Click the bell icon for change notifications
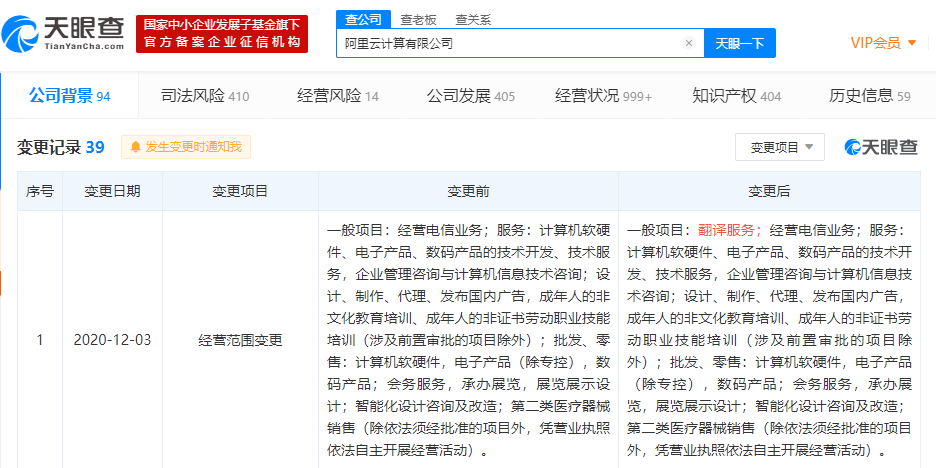This screenshot has height=468, width=936. (x=136, y=147)
